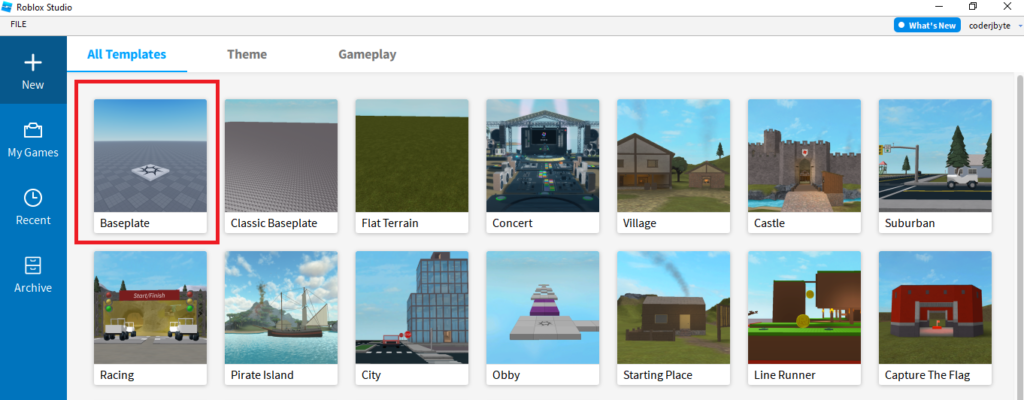Select the Obby template thumbnail
Screen dimensions: 1024x400
(x=543, y=308)
